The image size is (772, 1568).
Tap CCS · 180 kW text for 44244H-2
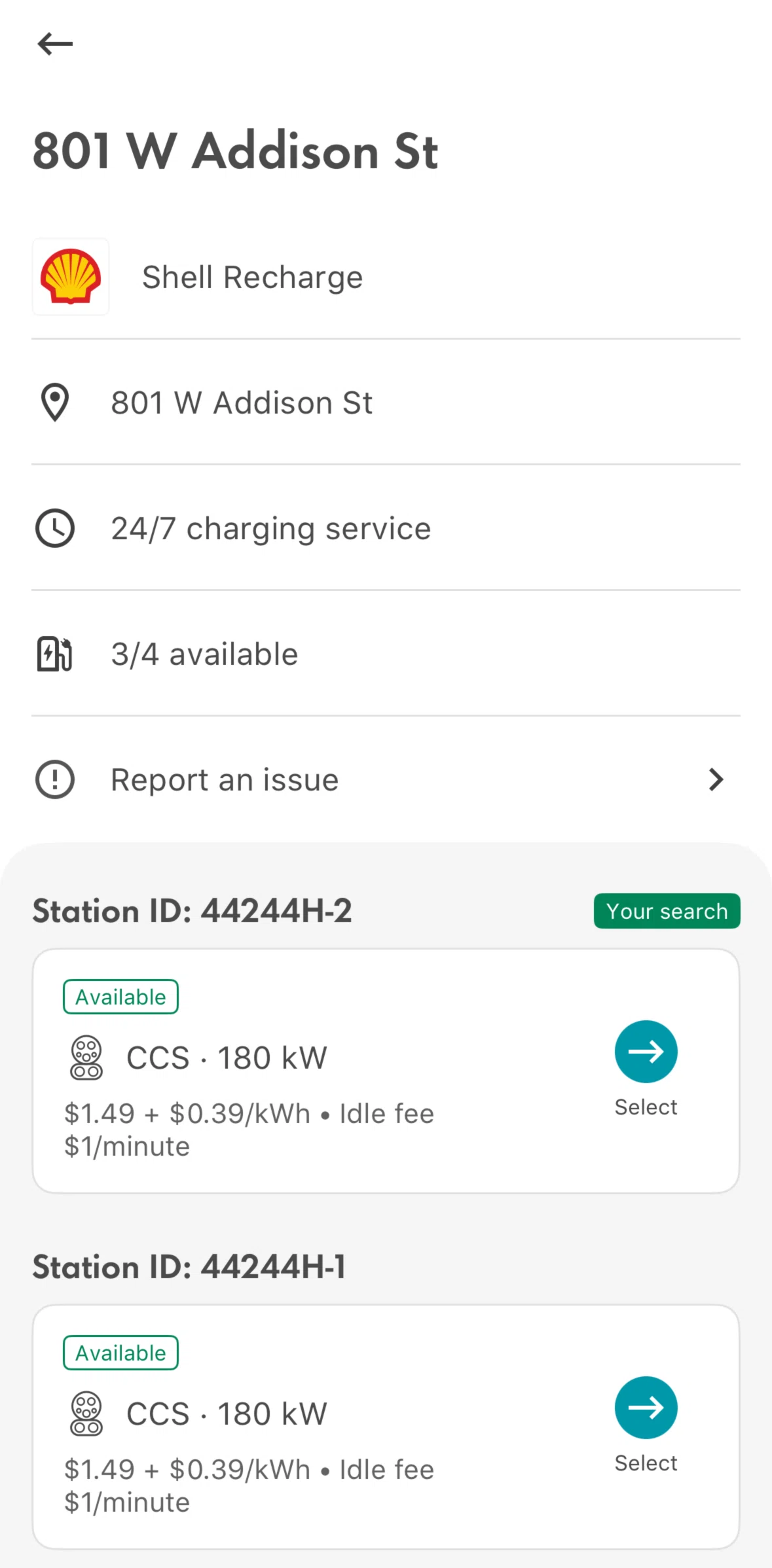coord(227,1058)
